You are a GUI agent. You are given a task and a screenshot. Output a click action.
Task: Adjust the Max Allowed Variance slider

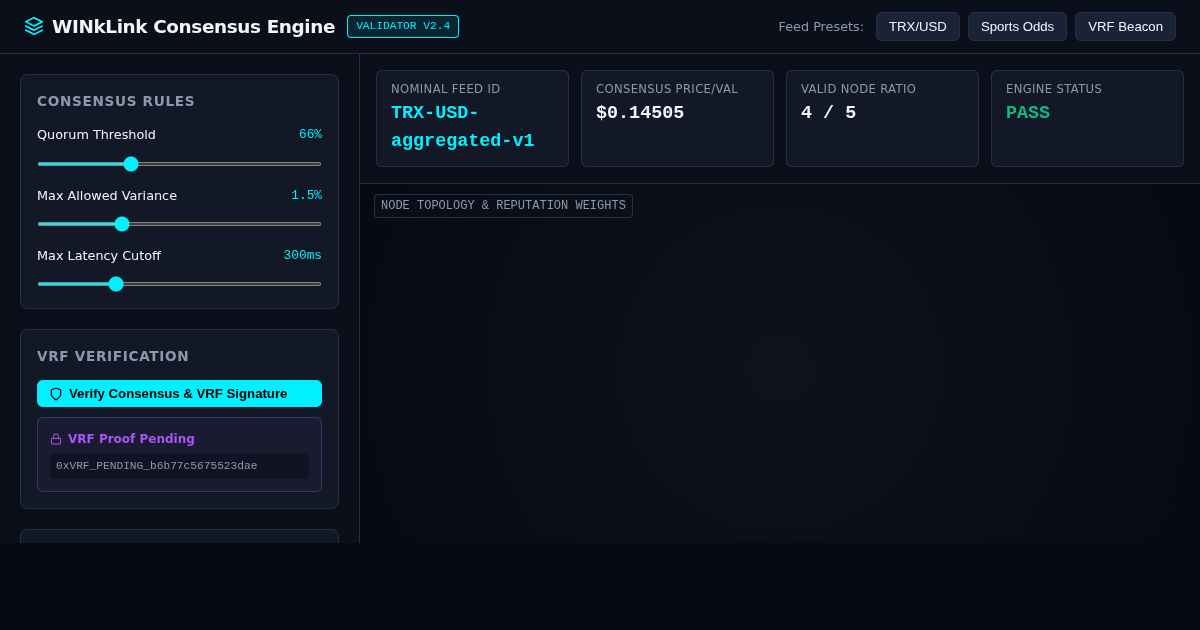[x=179, y=224]
